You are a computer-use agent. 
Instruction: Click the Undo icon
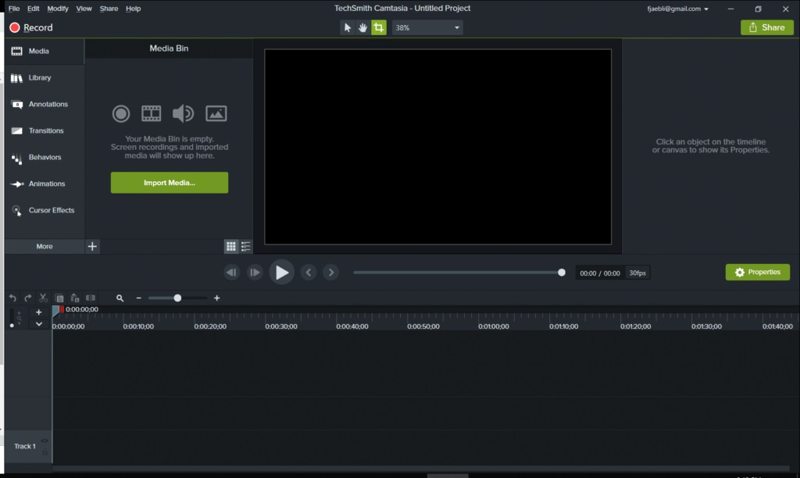13,298
